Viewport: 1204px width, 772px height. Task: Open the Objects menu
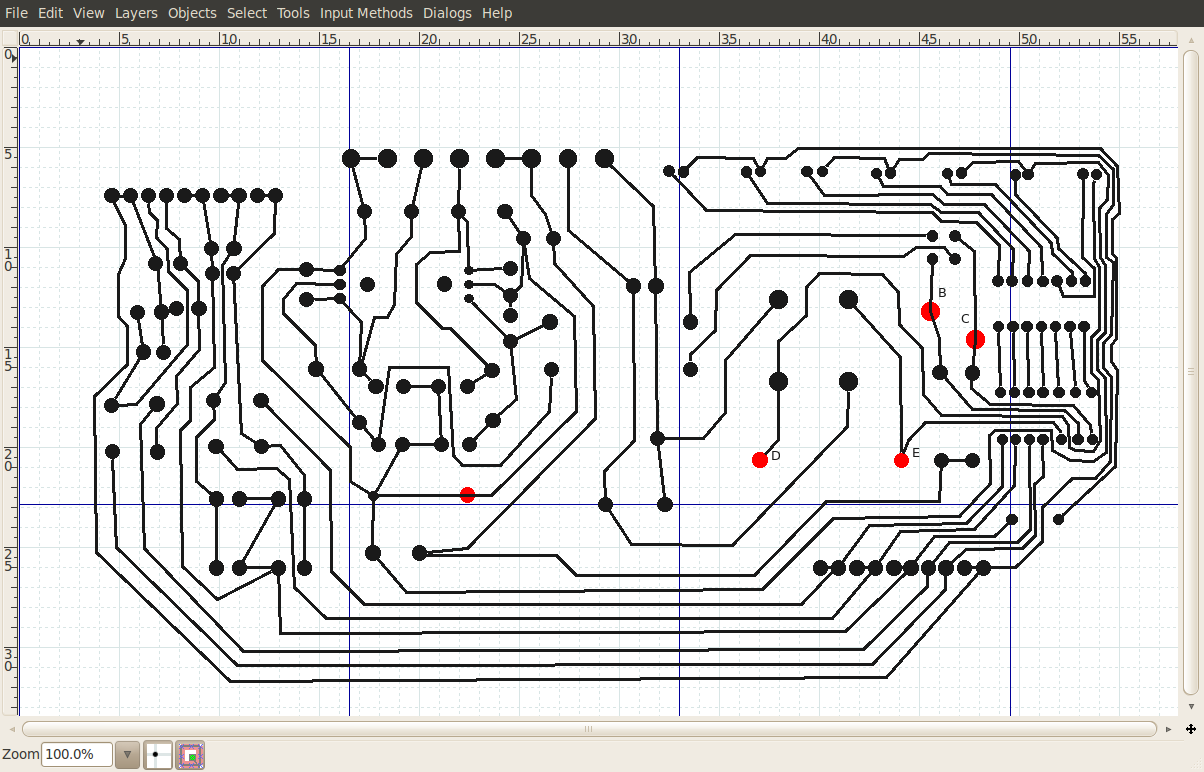pyautogui.click(x=192, y=13)
